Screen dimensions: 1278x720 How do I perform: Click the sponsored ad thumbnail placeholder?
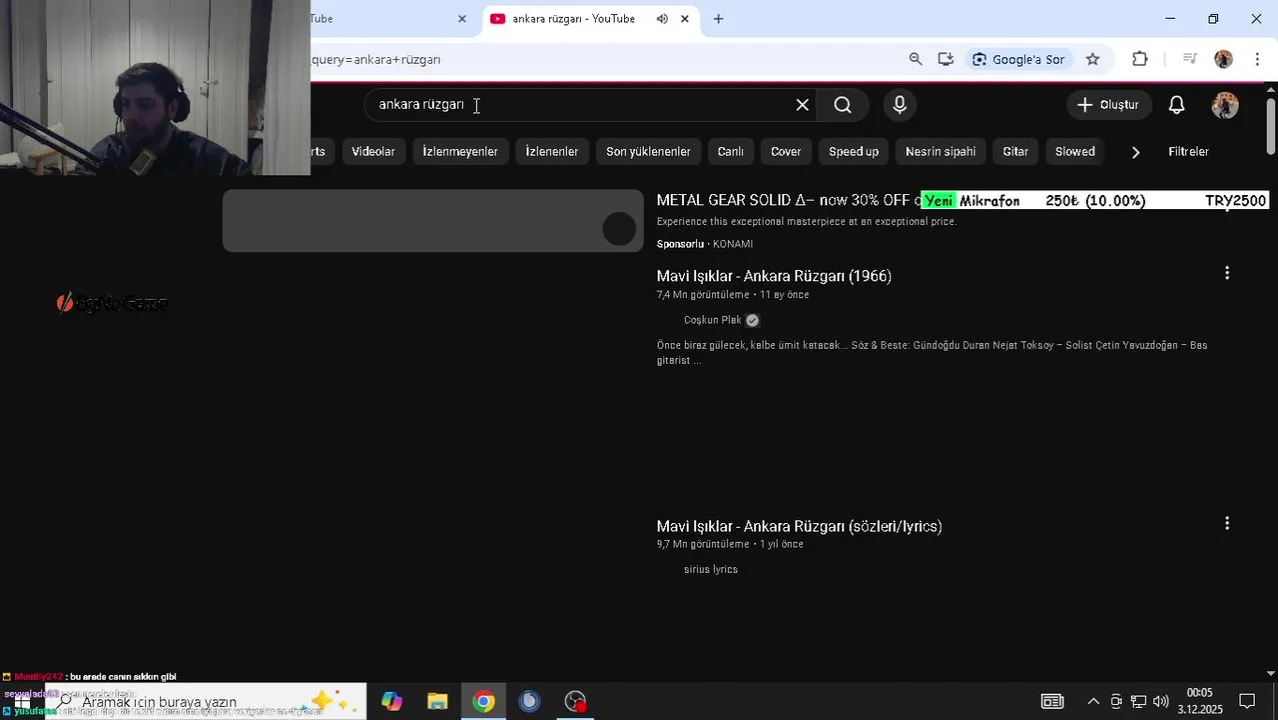click(433, 221)
